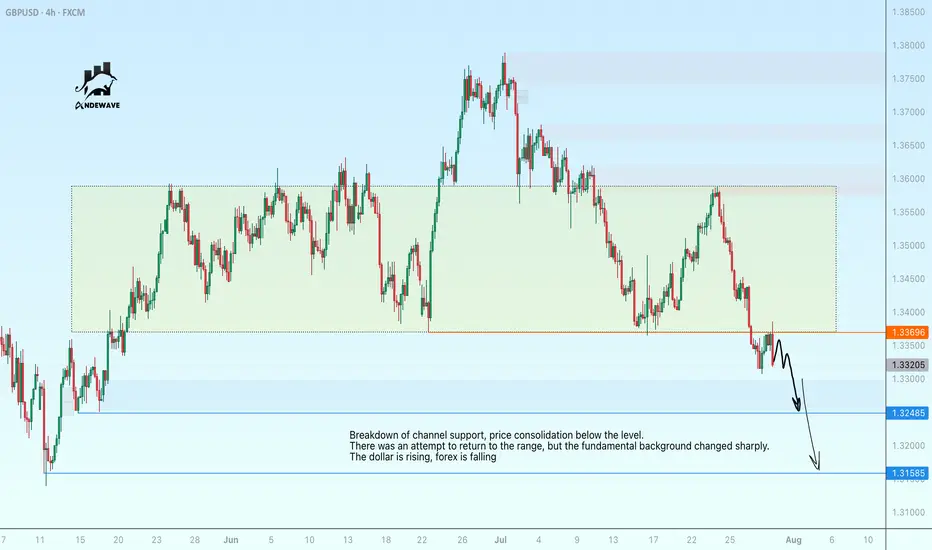This screenshot has height=550, width=932.
Task: Click the orange 1.33696 price label
Action: pyautogui.click(x=907, y=332)
